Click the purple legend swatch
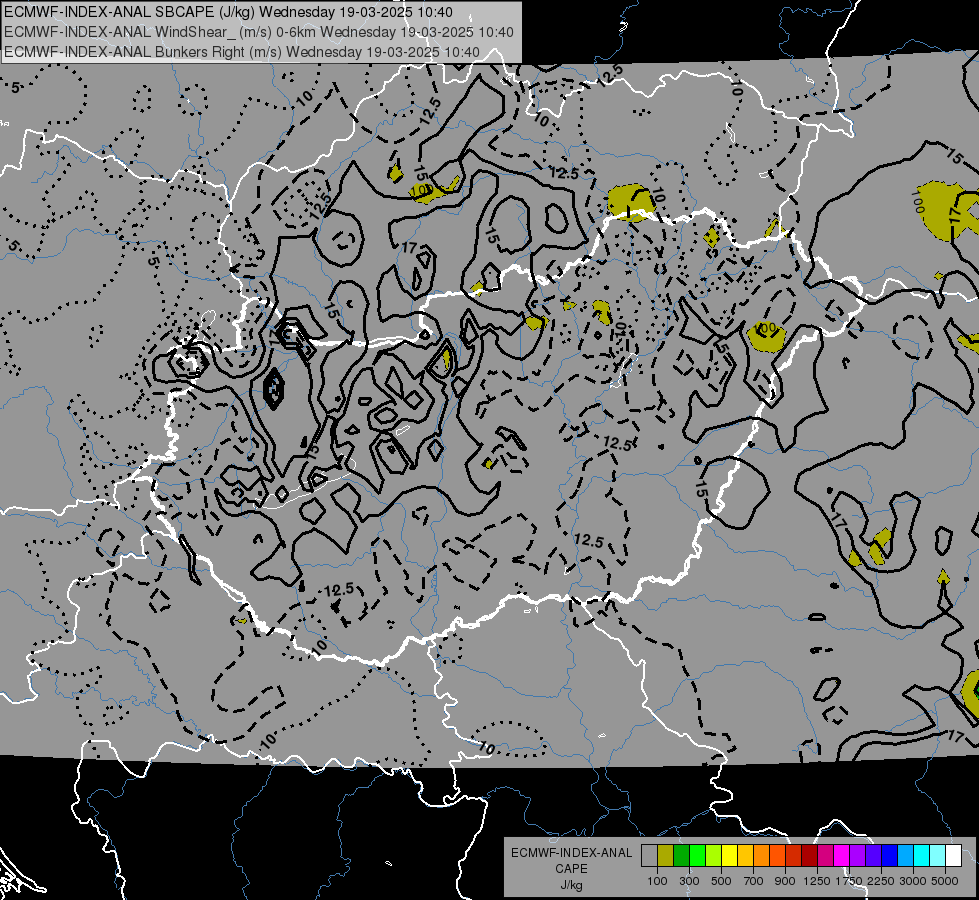This screenshot has width=979, height=900. tap(857, 856)
